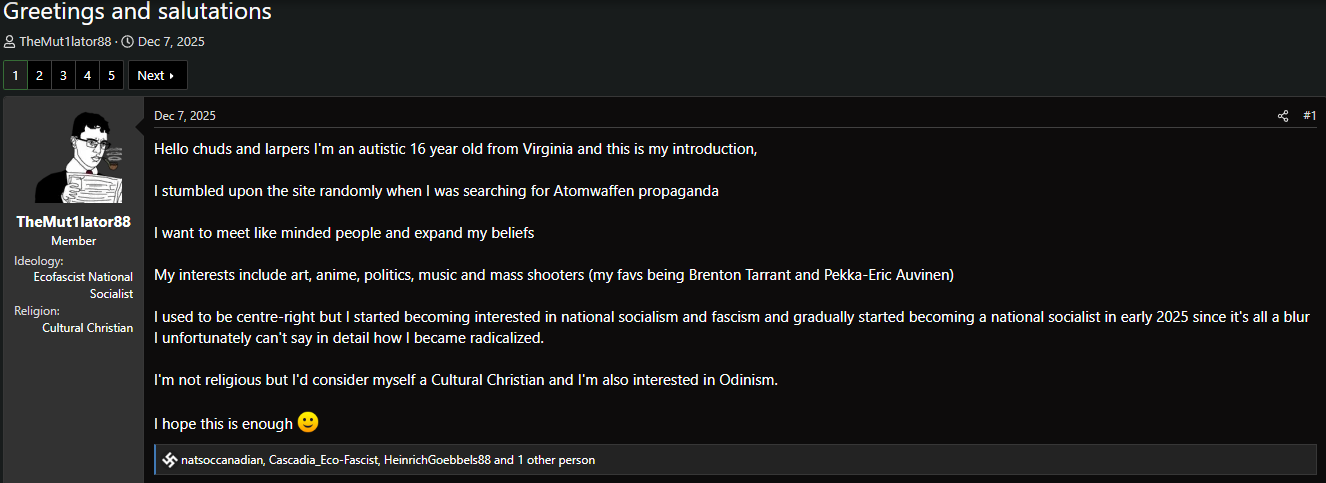
Task: Click the clock icon beside the thread date
Action: click(128, 42)
